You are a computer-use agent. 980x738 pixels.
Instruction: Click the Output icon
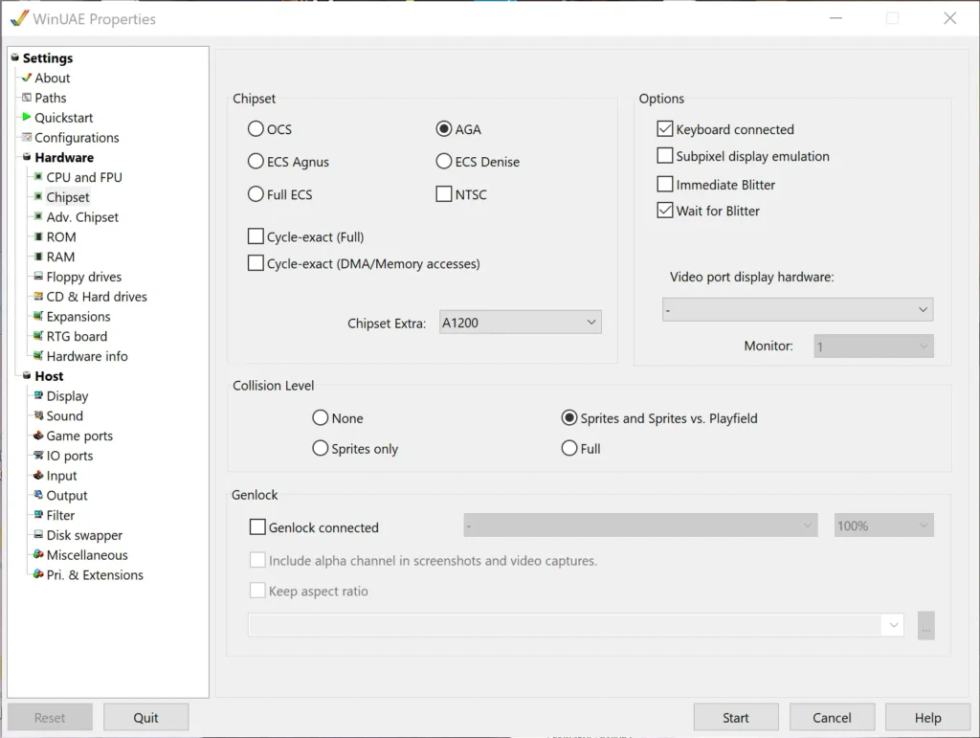coord(38,495)
